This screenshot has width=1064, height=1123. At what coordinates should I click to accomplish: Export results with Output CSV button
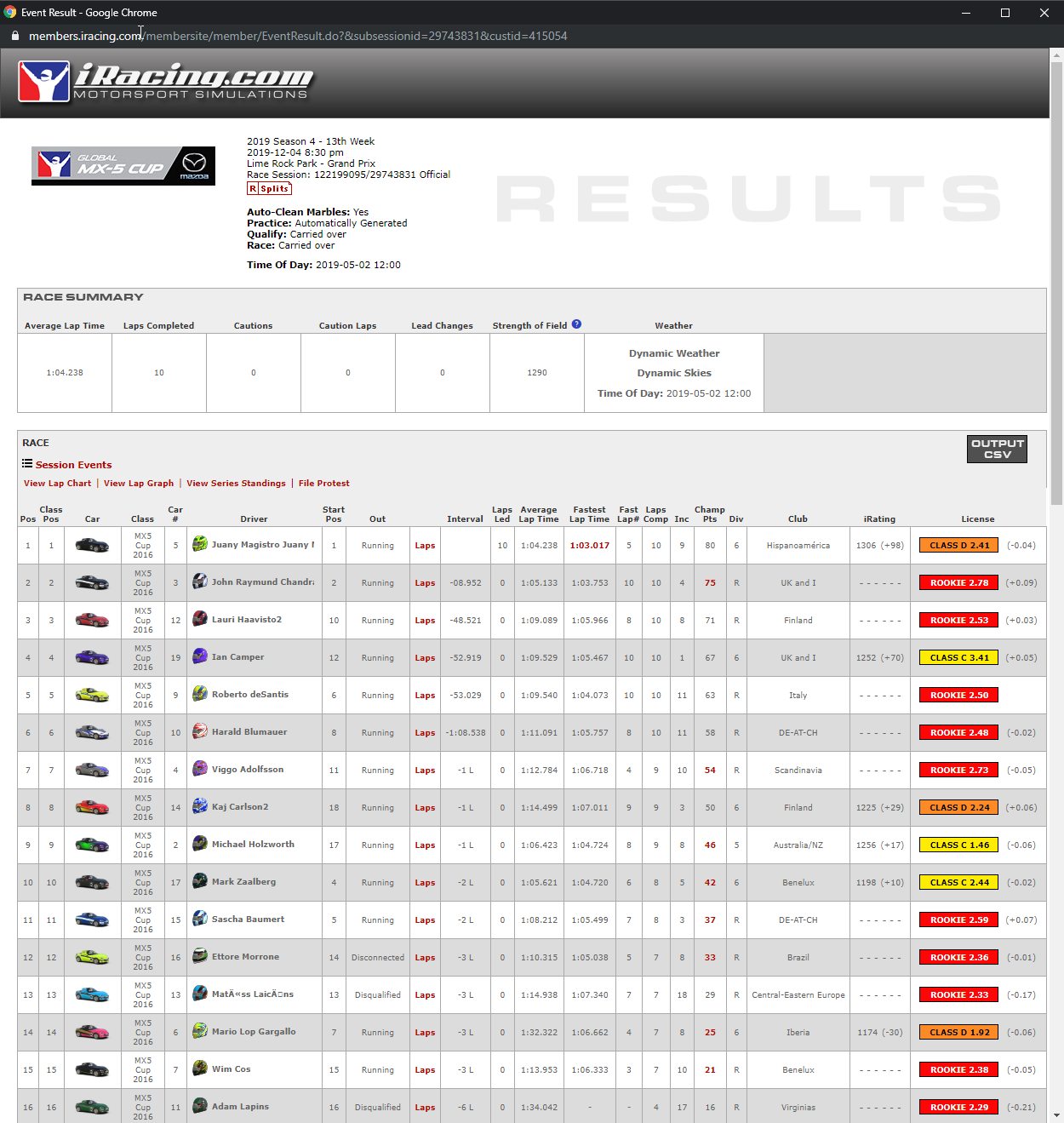click(997, 449)
